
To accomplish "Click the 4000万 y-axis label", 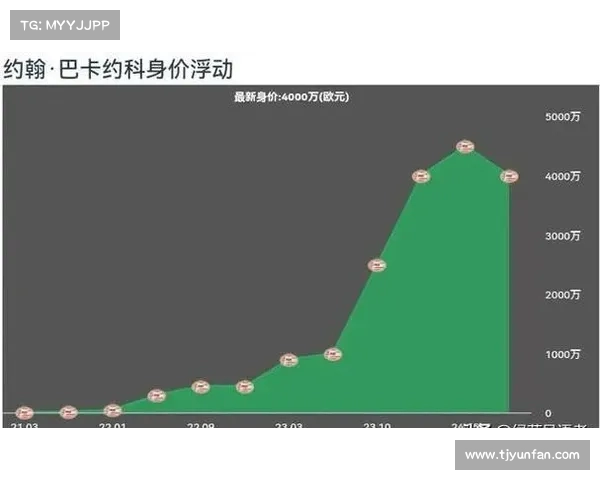I will point(562,176).
